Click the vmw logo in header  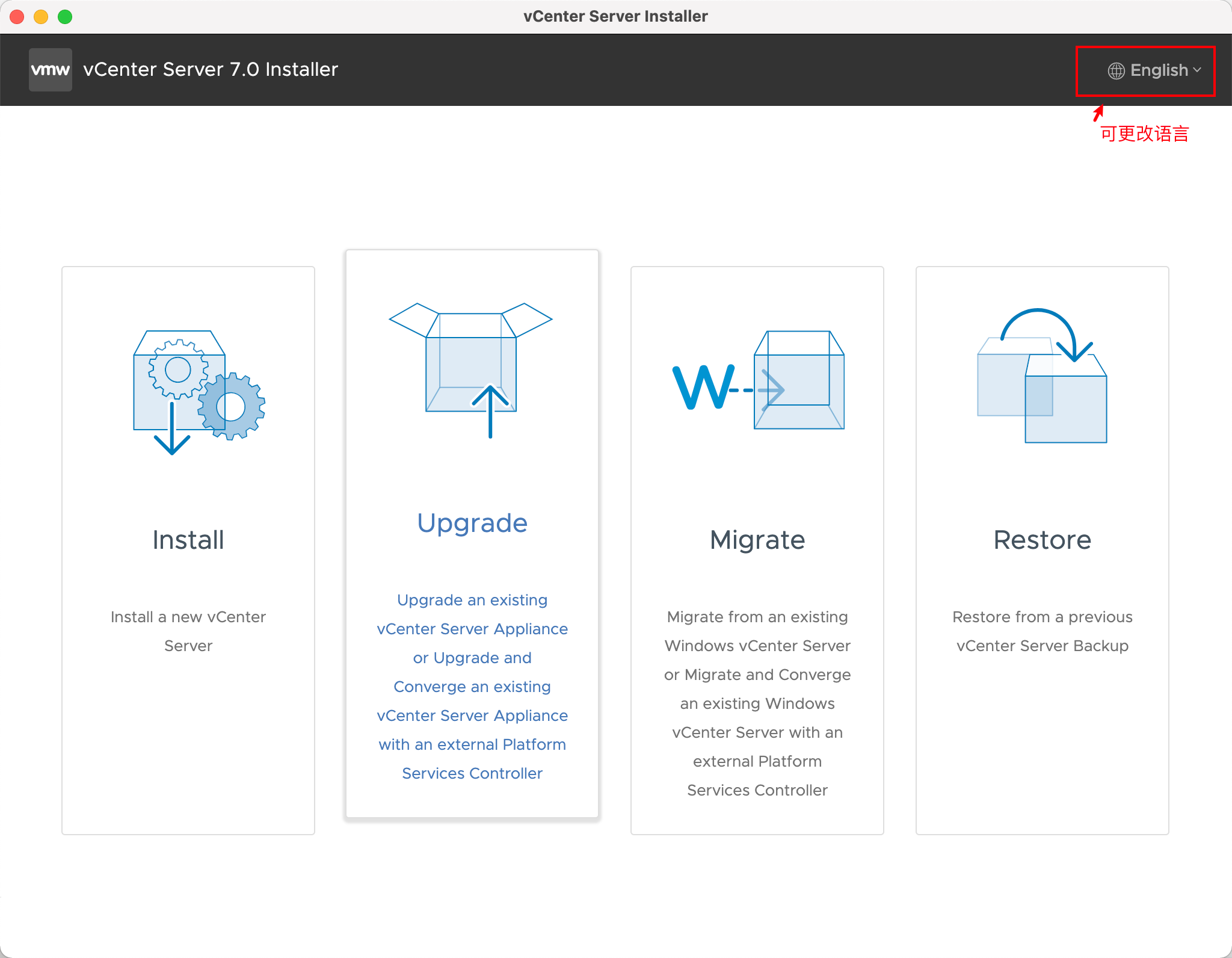point(51,70)
